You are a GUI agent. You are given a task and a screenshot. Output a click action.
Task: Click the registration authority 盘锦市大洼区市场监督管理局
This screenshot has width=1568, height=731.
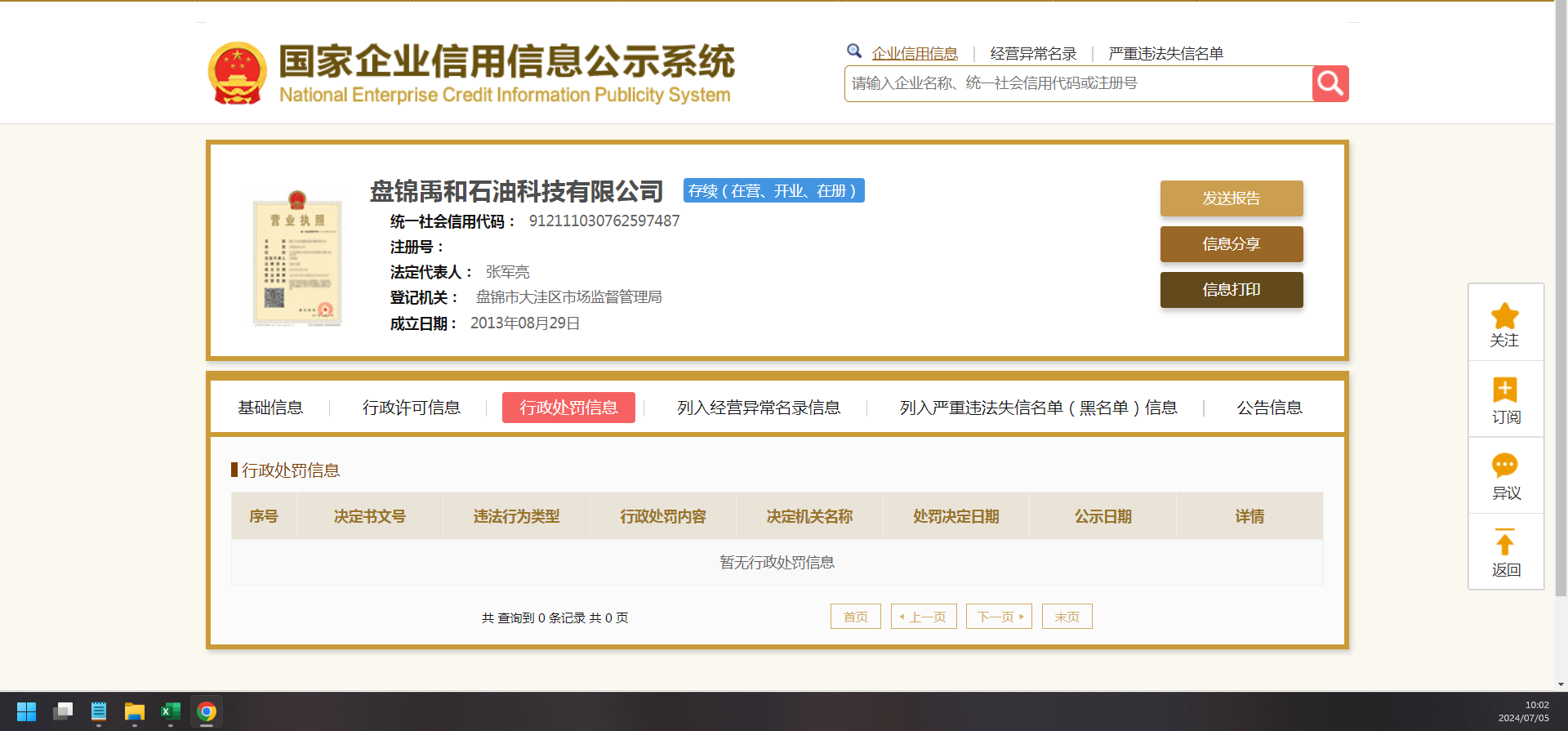569,297
